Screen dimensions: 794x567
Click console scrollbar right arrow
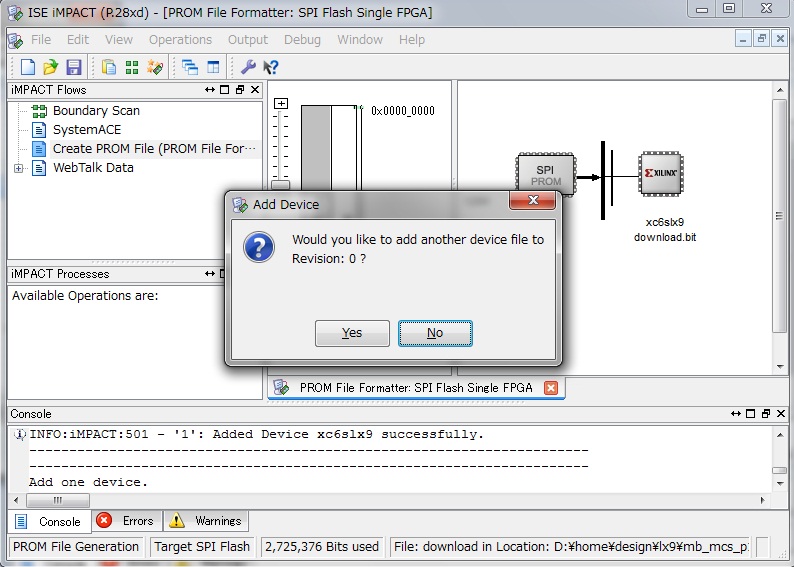[x=763, y=500]
